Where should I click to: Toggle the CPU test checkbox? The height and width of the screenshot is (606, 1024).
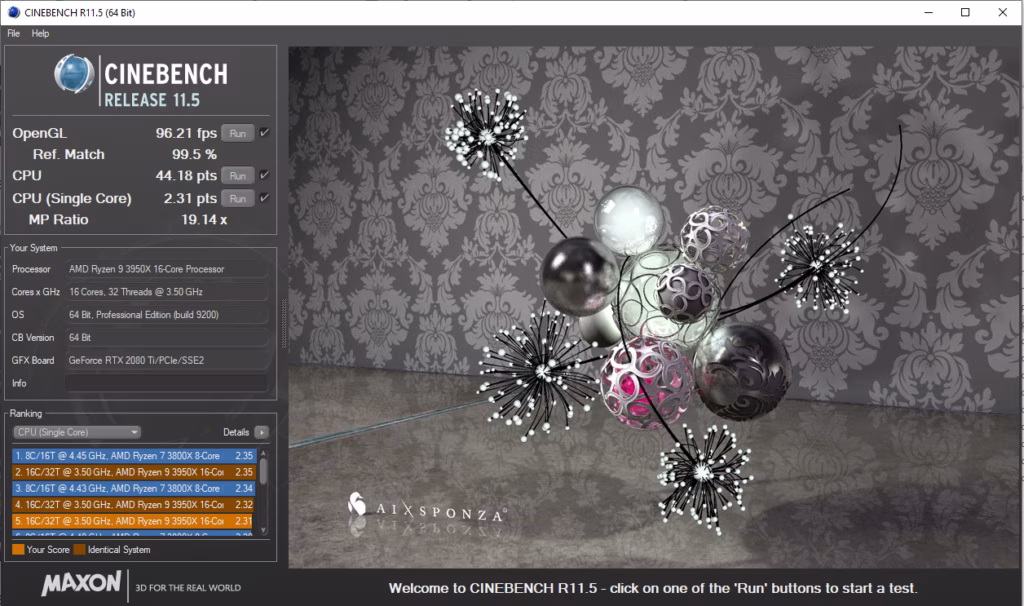point(264,175)
